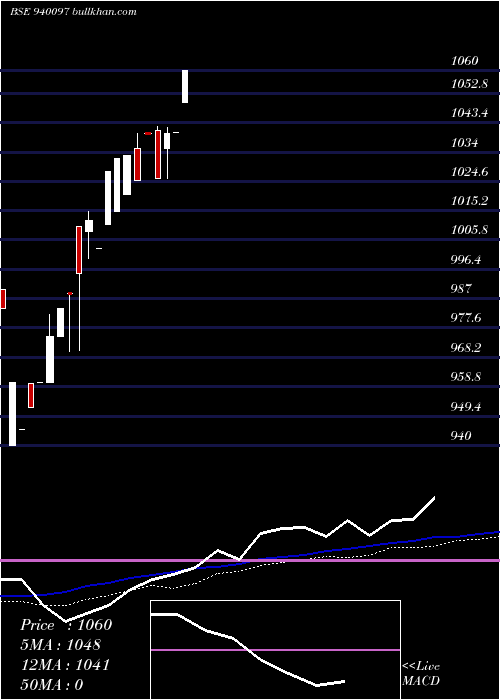
Task: Click the 949.4 price axis label
Action: pos(466,407)
